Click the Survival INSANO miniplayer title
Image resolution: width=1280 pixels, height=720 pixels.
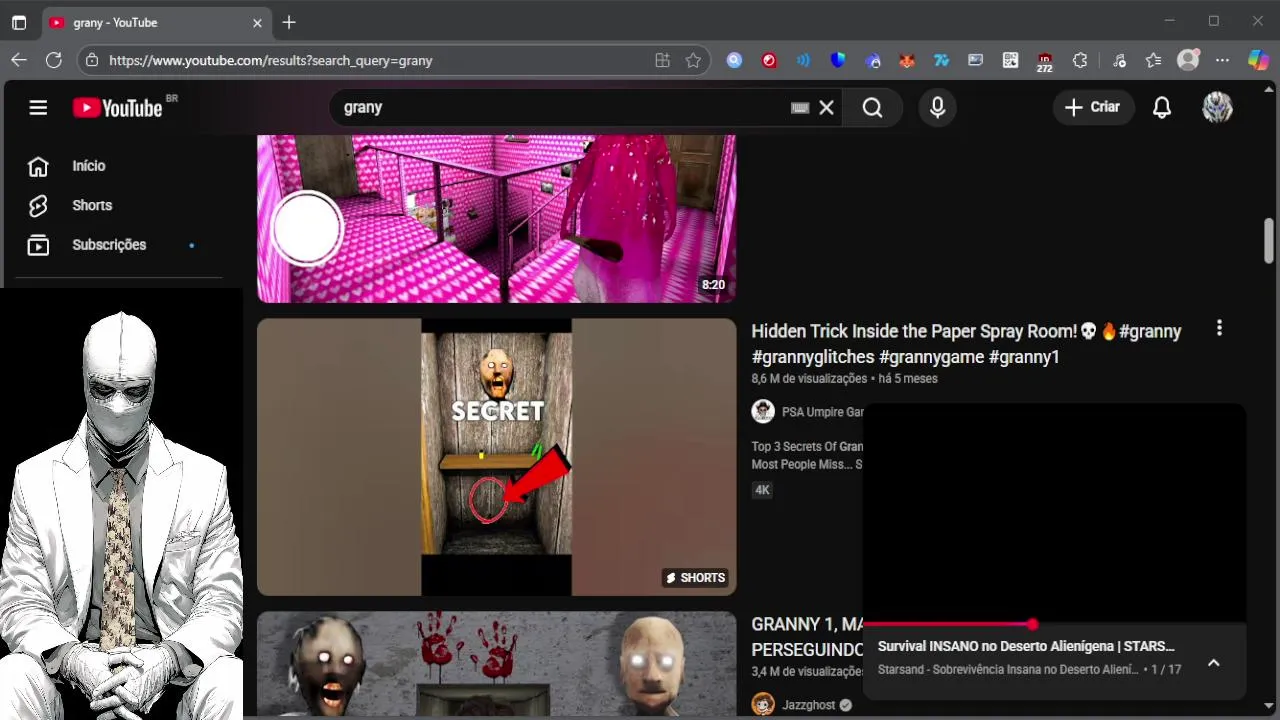pyautogui.click(x=1026, y=646)
